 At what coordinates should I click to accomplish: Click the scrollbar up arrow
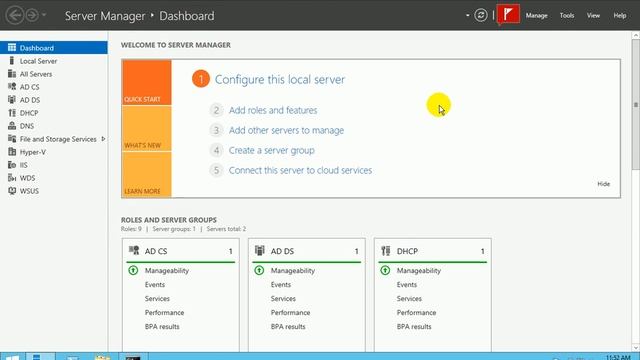pos(636,36)
